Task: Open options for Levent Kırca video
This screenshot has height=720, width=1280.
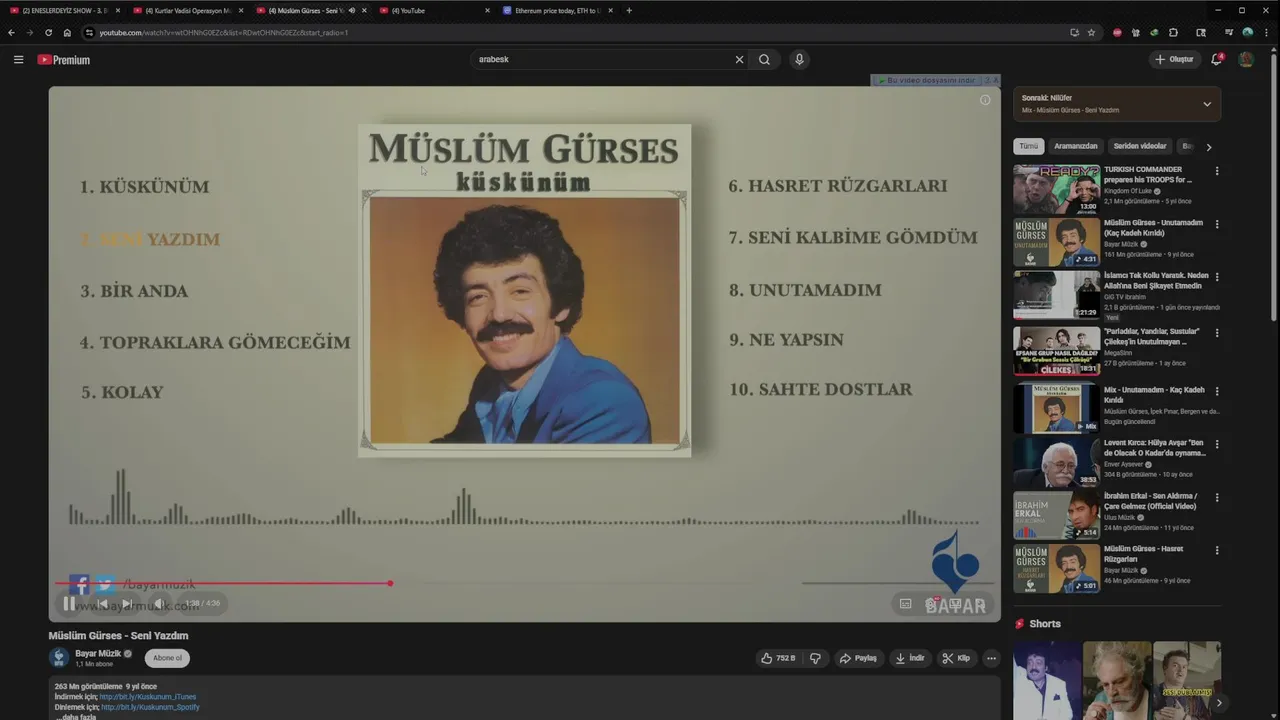Action: [1217, 444]
